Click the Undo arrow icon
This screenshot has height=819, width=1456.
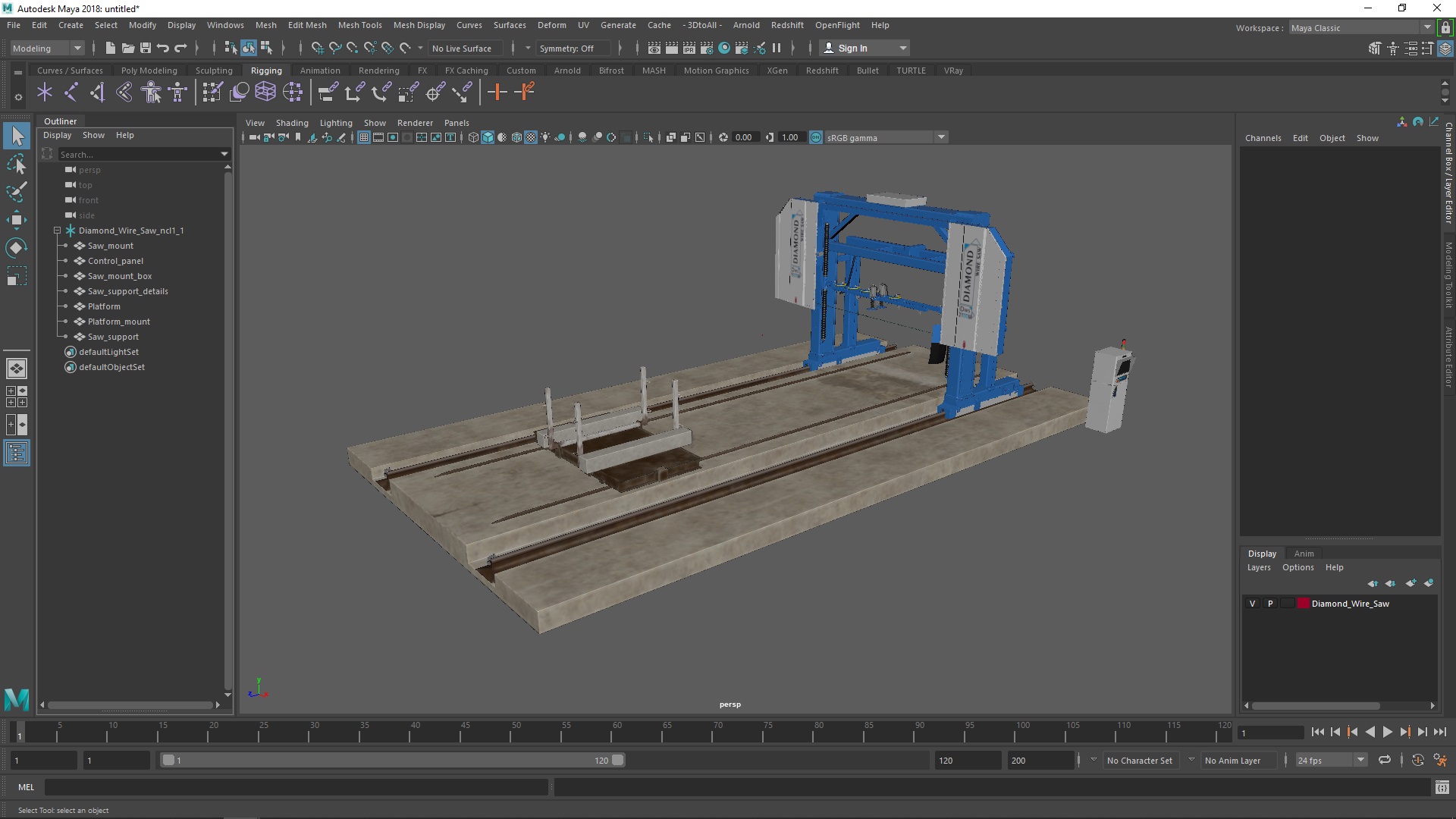162,48
